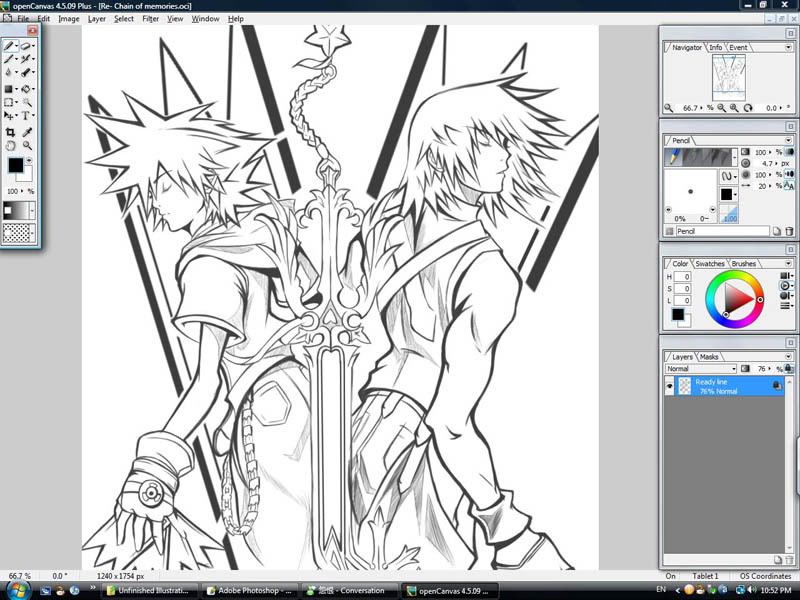Open the stroke curve type dropdown
This screenshot has width=800, height=600.
coord(729,177)
